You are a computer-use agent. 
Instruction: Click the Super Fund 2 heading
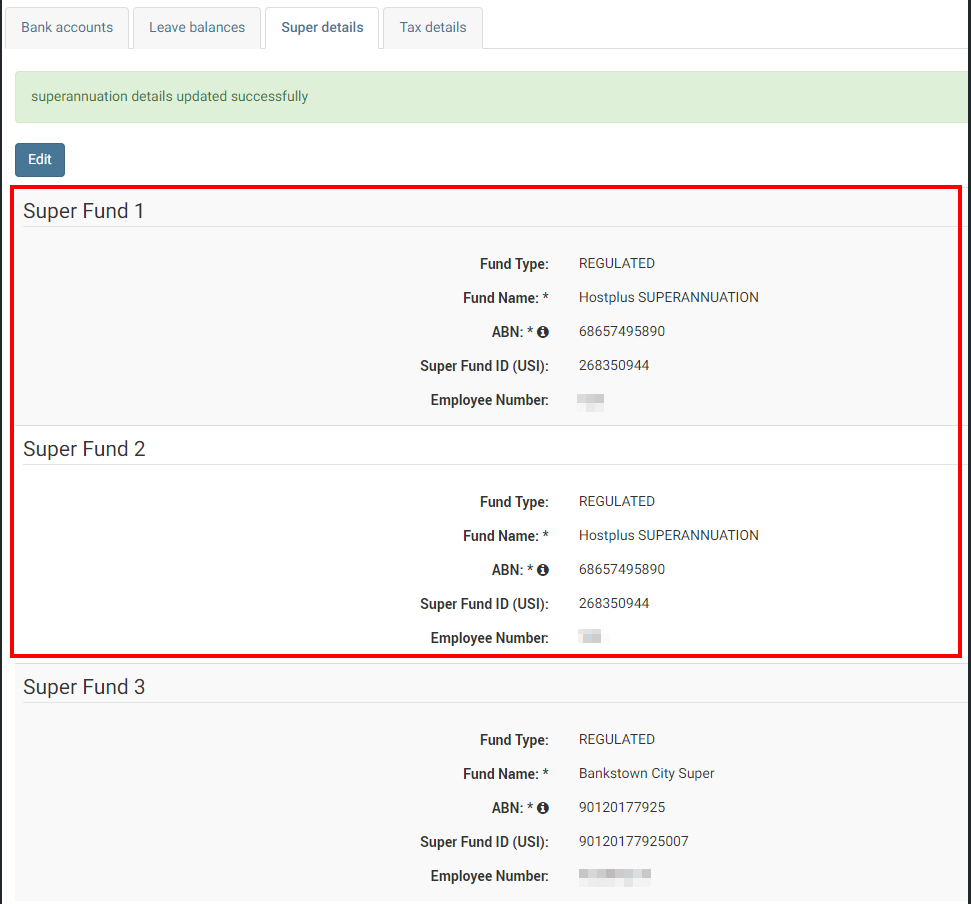[84, 449]
